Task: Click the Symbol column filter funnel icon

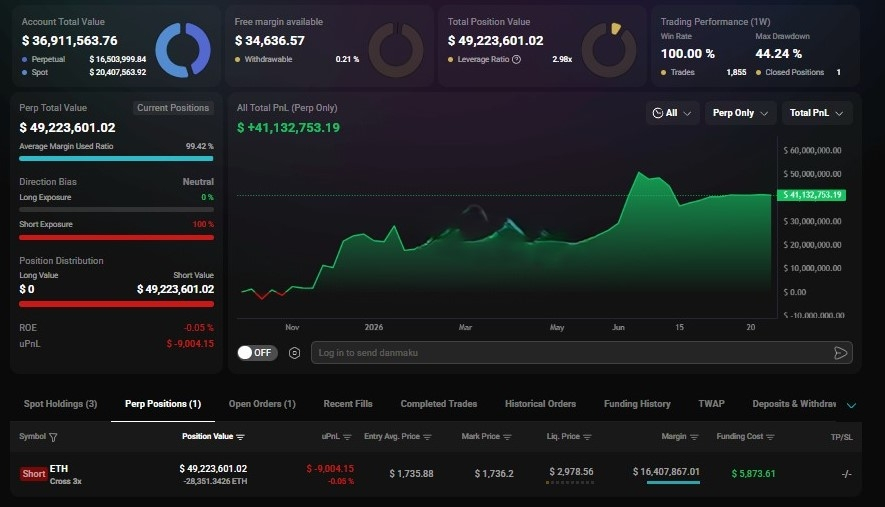Action: pyautogui.click(x=53, y=437)
